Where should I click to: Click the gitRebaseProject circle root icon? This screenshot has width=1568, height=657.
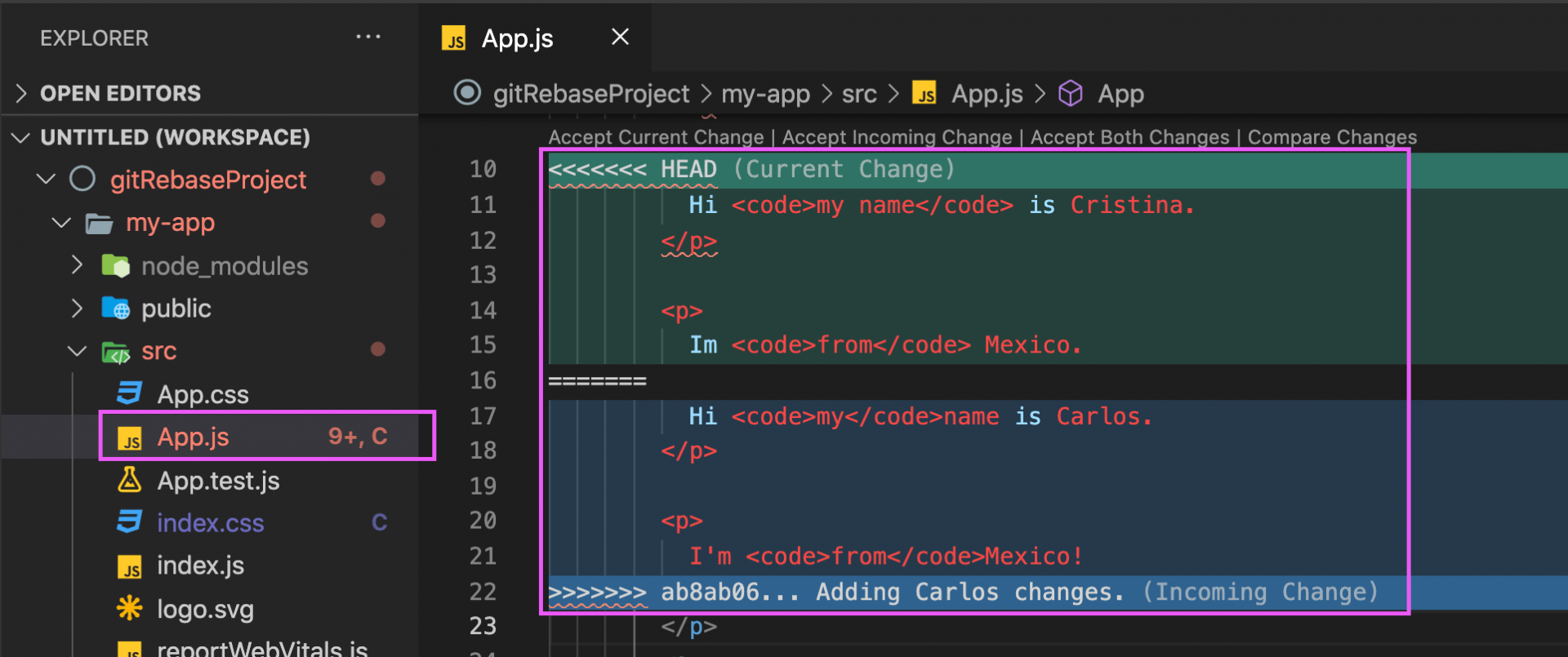click(x=82, y=179)
